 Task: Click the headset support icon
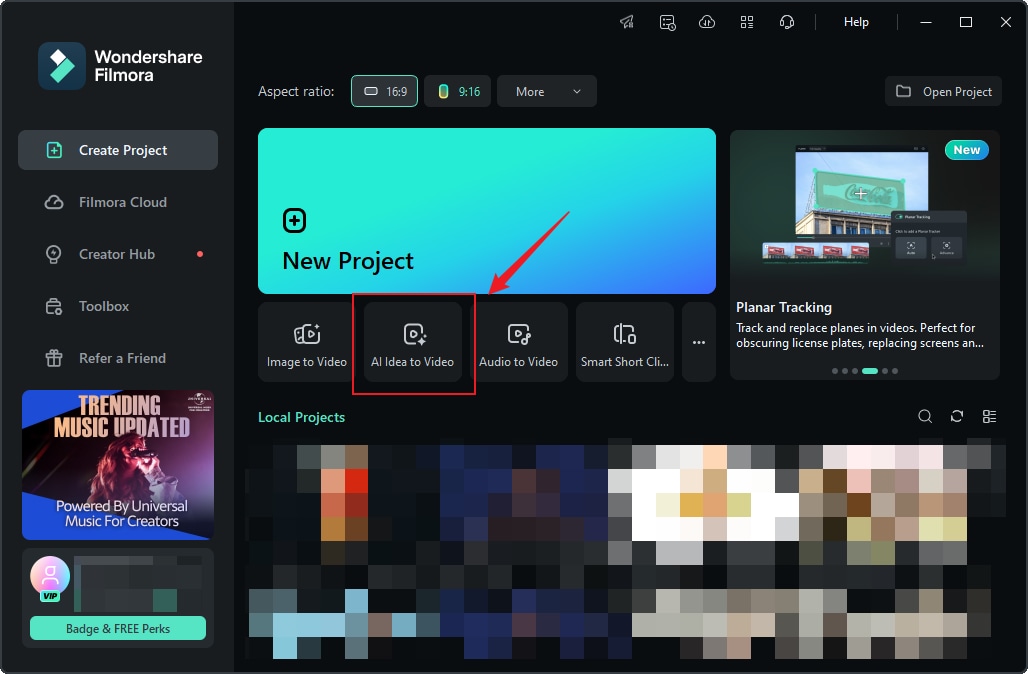pos(787,22)
